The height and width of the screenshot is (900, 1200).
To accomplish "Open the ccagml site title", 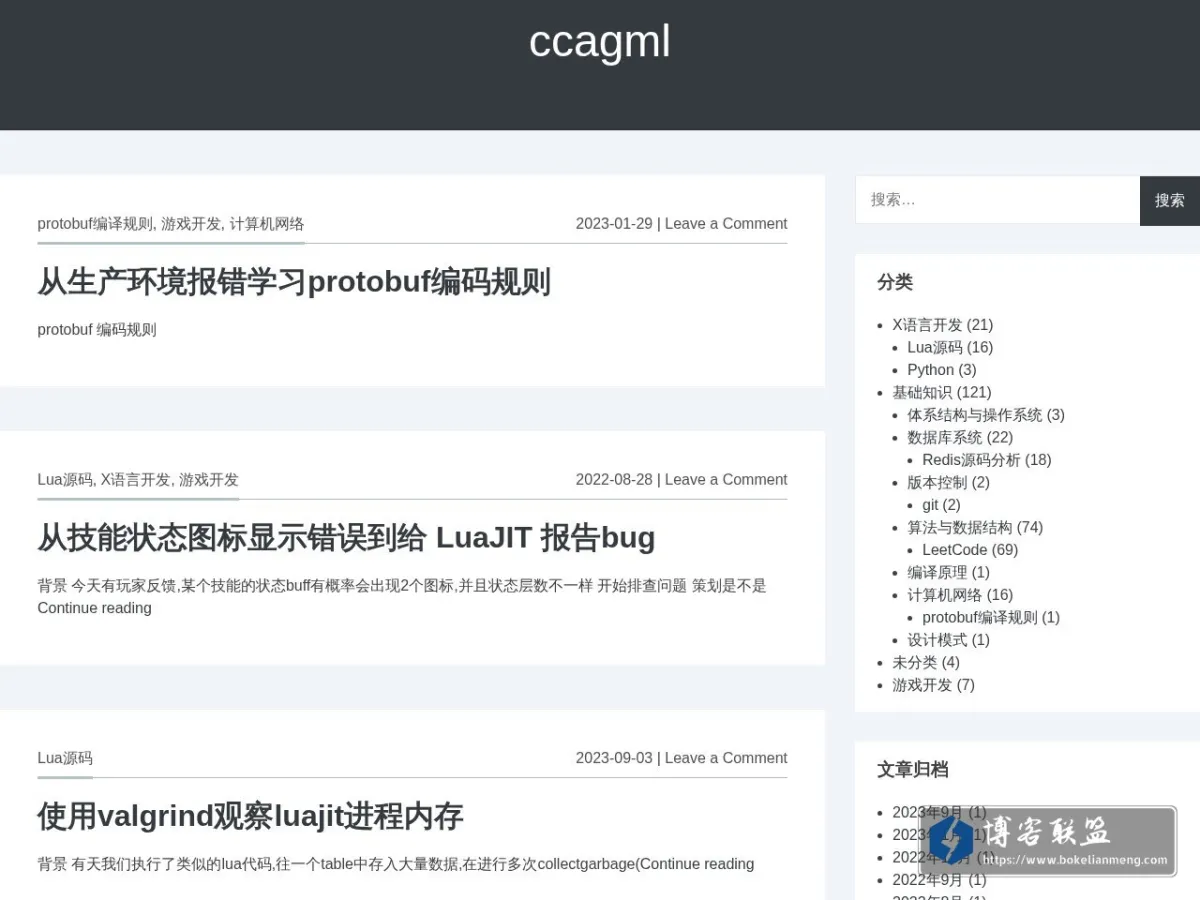I will (599, 42).
